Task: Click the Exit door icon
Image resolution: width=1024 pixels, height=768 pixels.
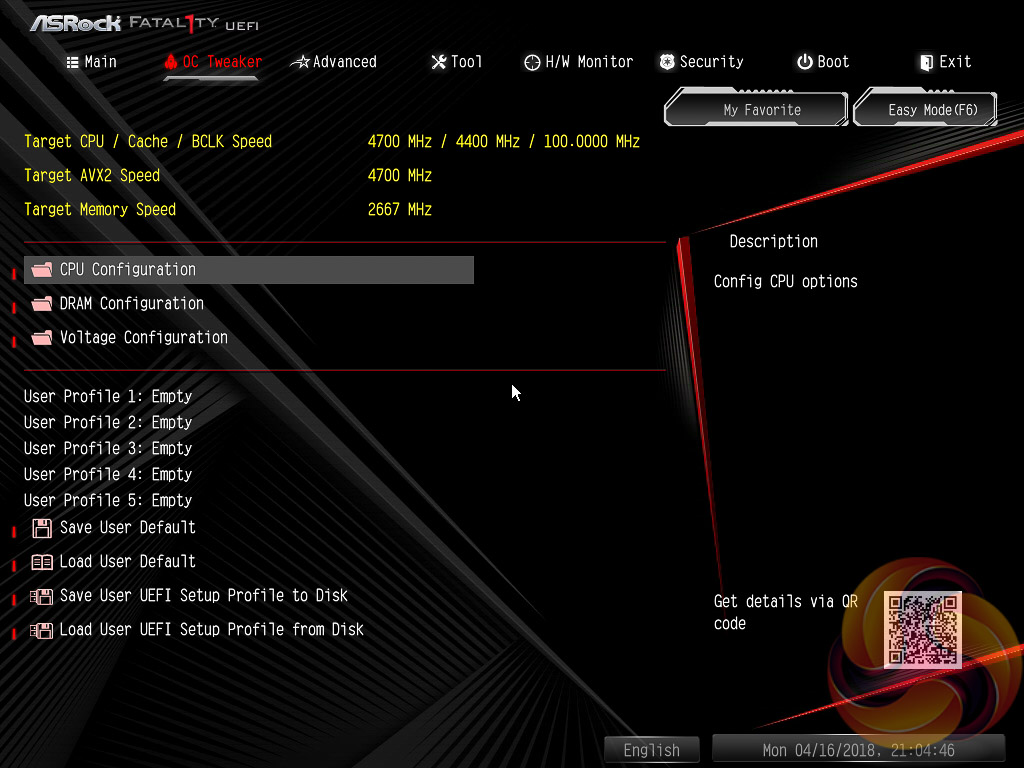Action: (x=926, y=62)
